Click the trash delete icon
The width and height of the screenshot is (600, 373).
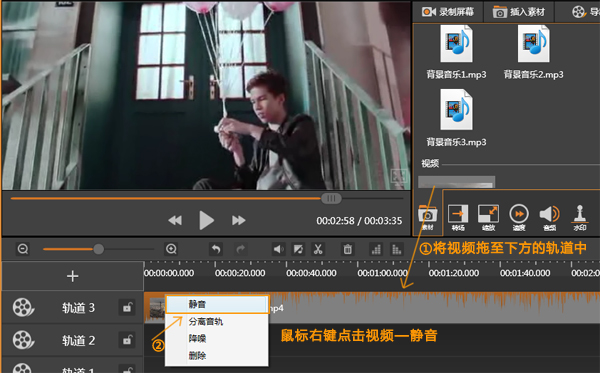pyautogui.click(x=347, y=249)
